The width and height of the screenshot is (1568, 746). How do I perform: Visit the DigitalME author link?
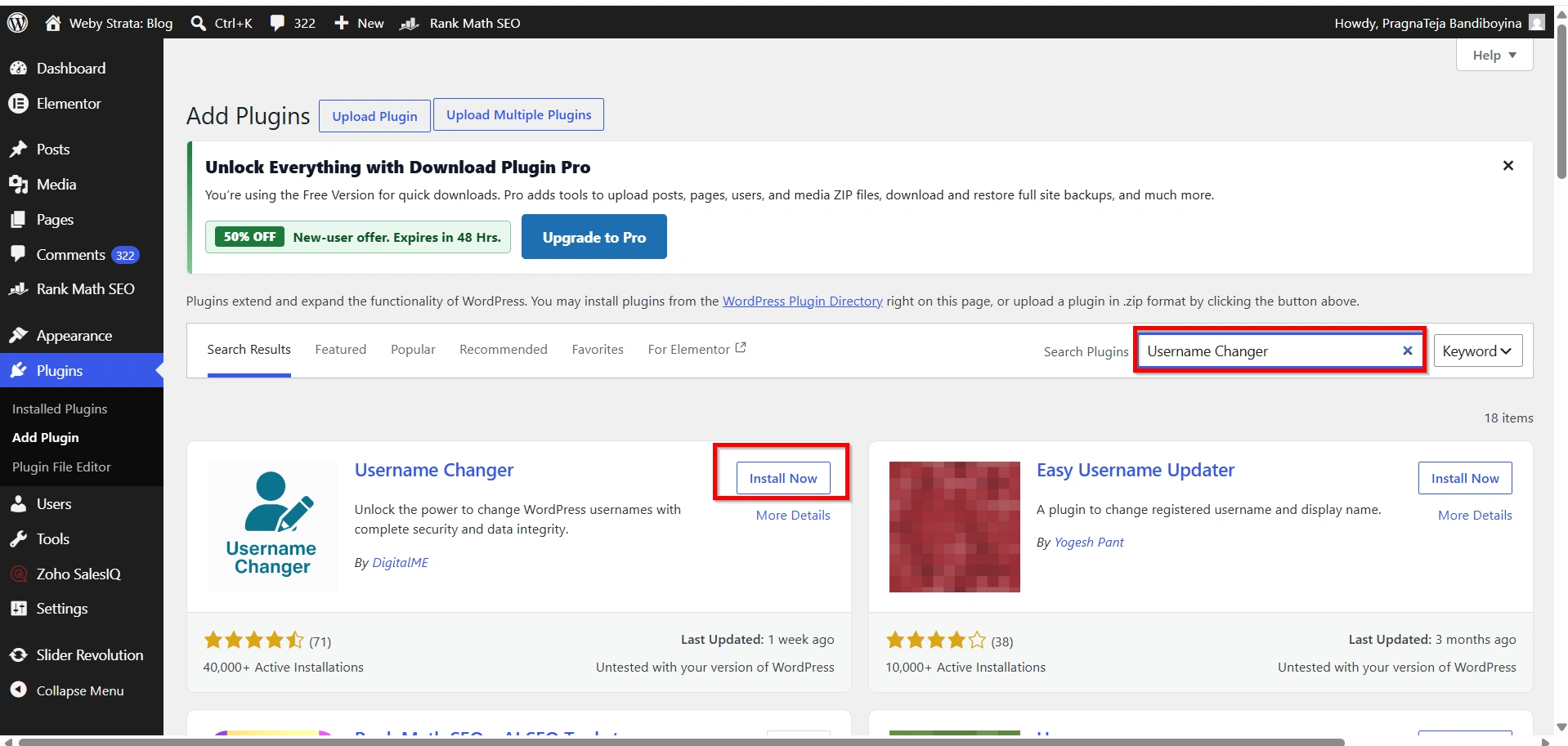pyautogui.click(x=401, y=563)
